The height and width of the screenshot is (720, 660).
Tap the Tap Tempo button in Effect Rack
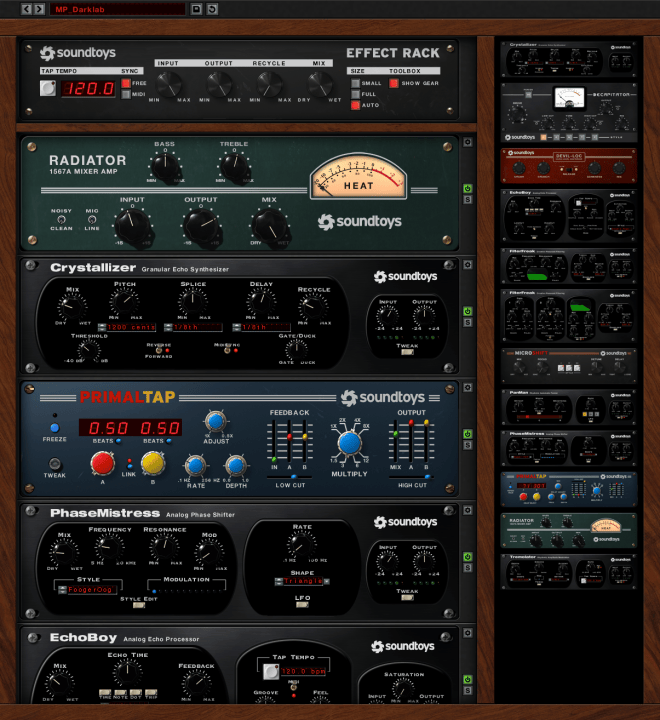click(48, 88)
